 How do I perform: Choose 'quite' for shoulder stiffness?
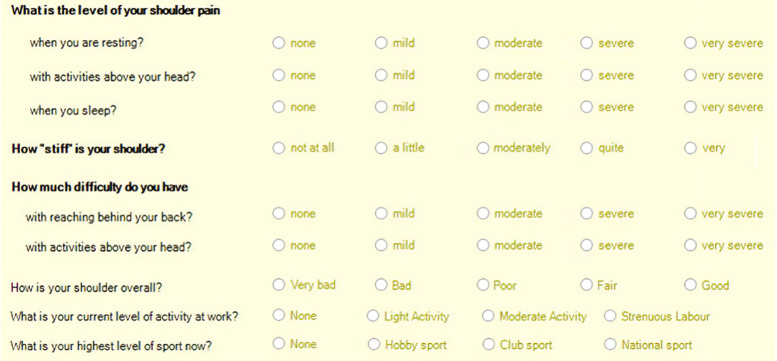point(586,148)
